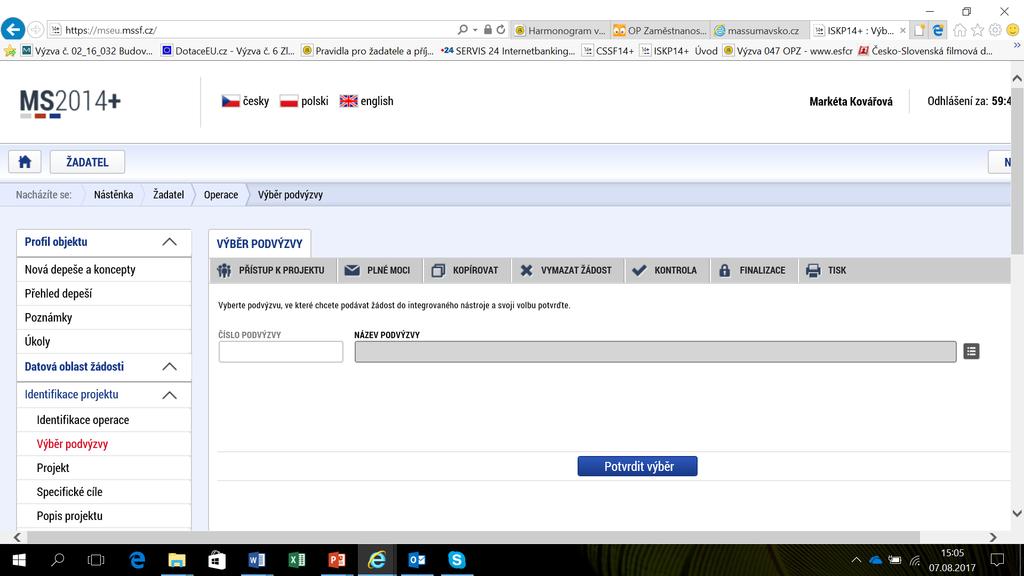This screenshot has height=576, width=1024.
Task: Show hidden tray icons chevron
Action: (856, 560)
